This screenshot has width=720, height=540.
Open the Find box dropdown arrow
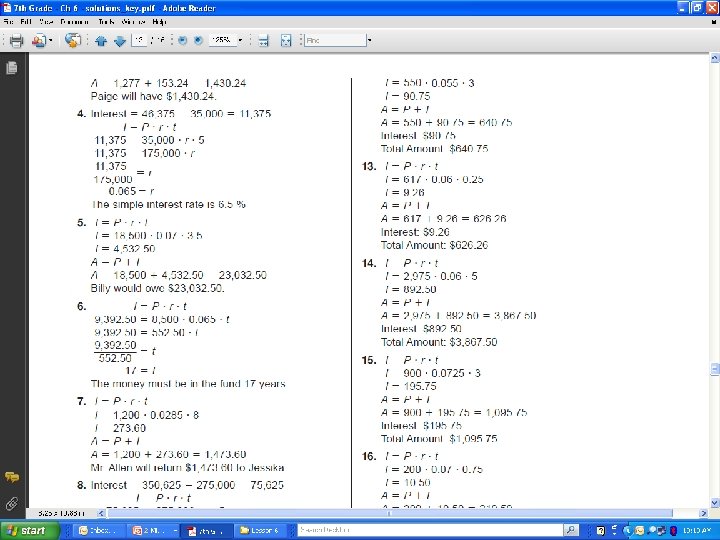click(x=369, y=40)
